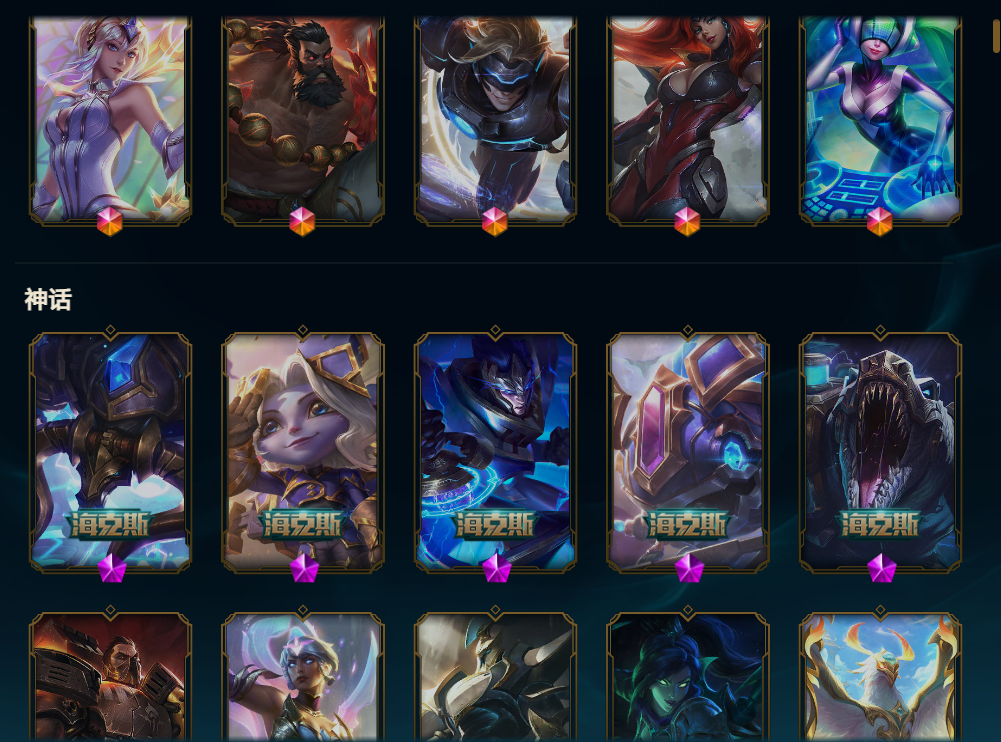
Task: Click purple gem under first Hextech card
Action: pos(112,568)
